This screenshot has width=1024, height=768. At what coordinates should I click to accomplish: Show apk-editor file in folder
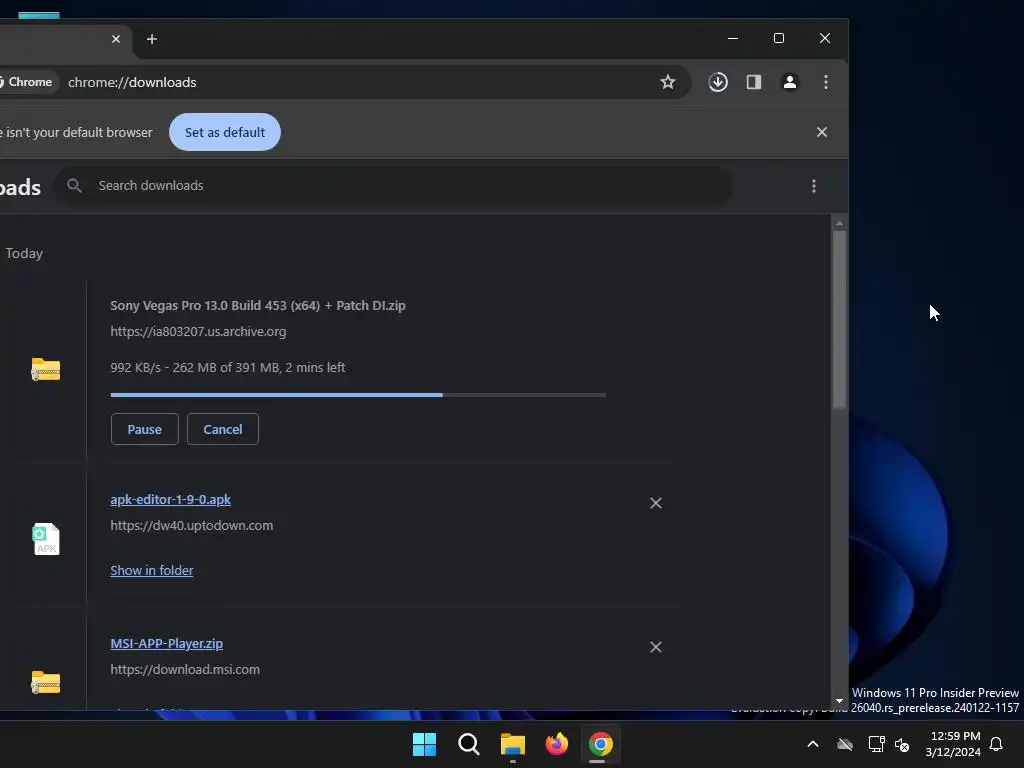(x=152, y=570)
